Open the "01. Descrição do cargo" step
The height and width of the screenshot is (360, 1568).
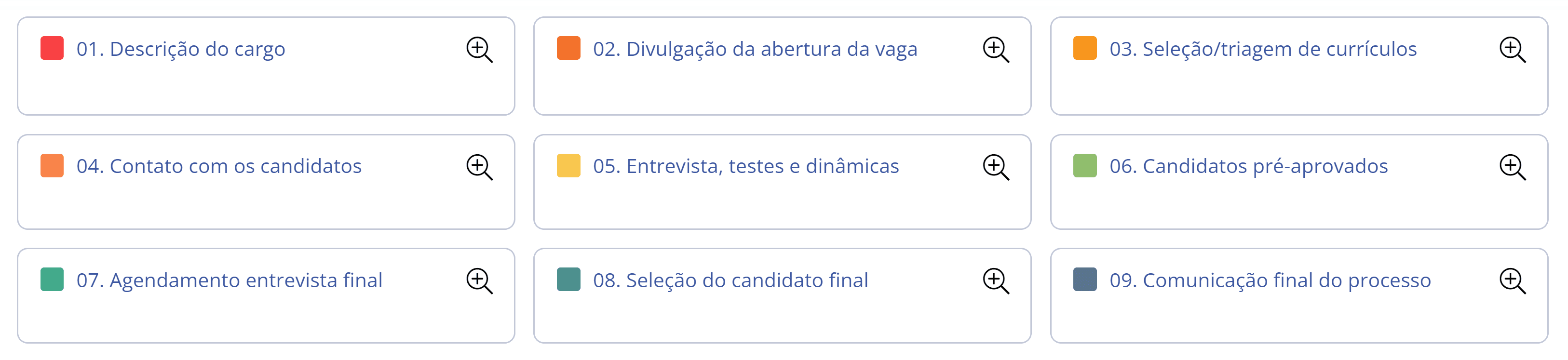[x=180, y=49]
